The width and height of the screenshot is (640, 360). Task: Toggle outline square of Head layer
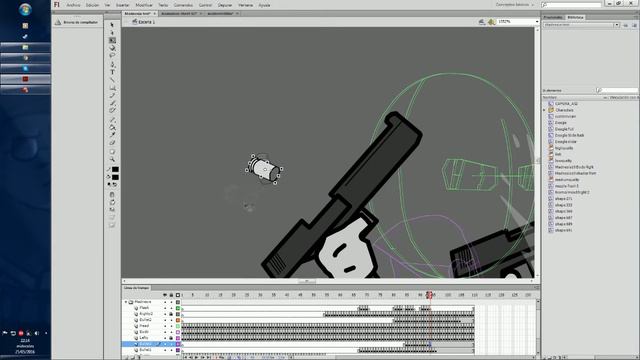[x=178, y=326]
